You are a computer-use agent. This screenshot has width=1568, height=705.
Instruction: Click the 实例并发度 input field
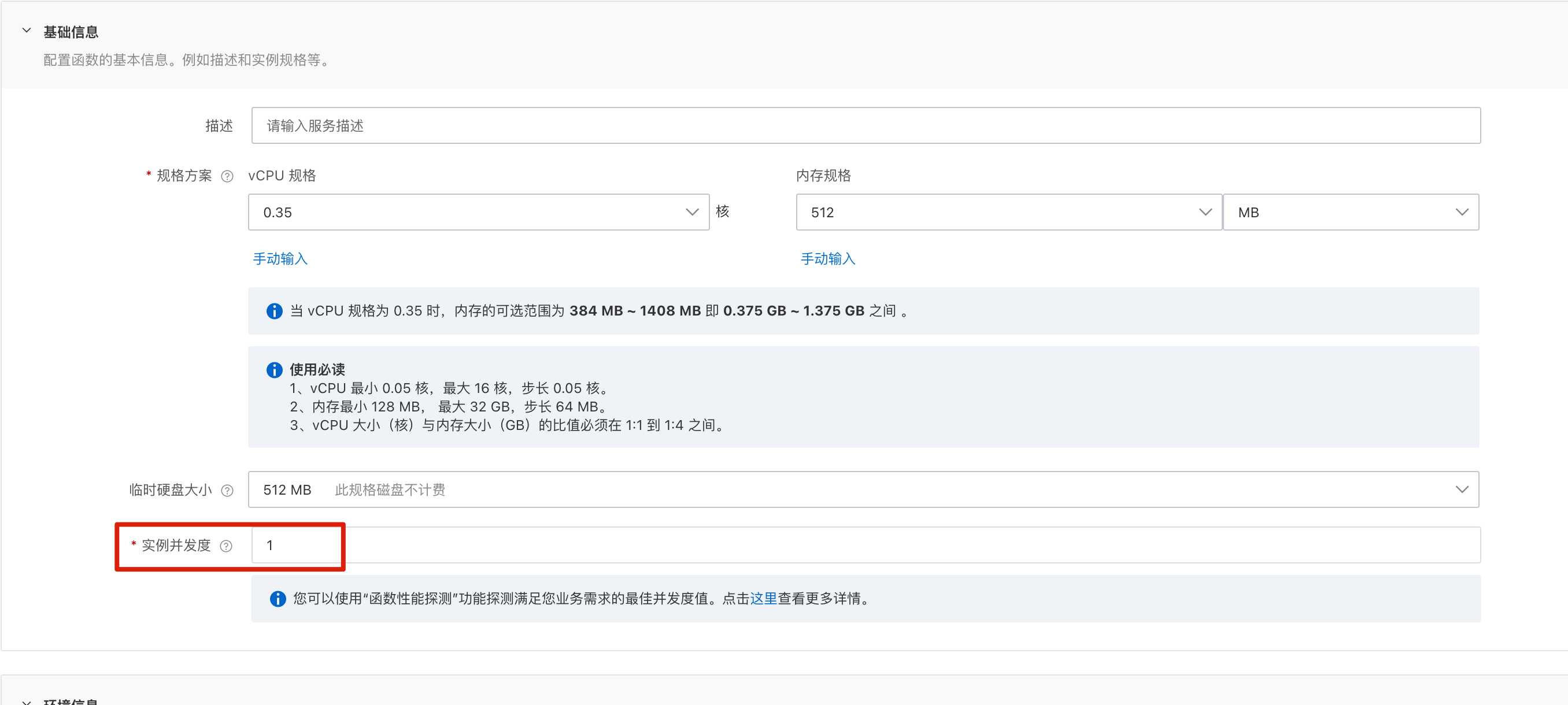pyautogui.click(x=866, y=544)
